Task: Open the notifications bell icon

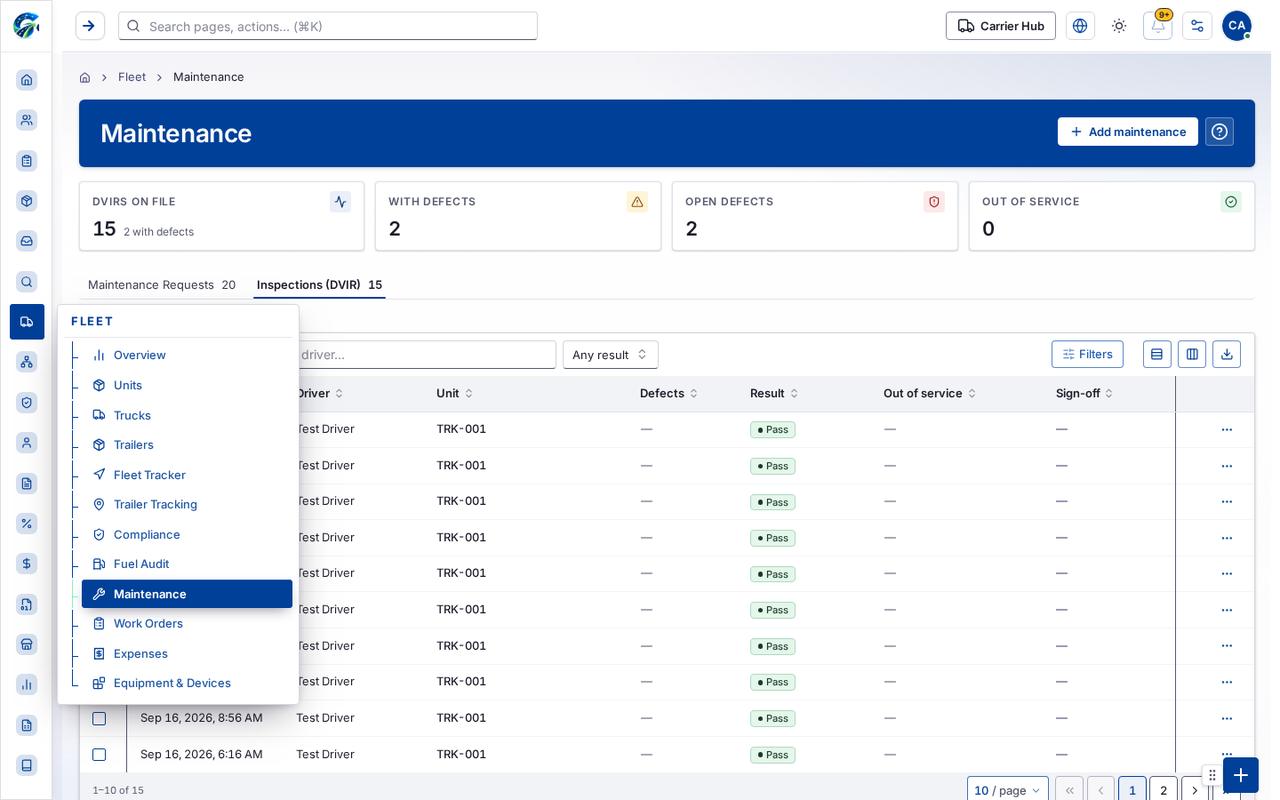Action: coord(1157,26)
